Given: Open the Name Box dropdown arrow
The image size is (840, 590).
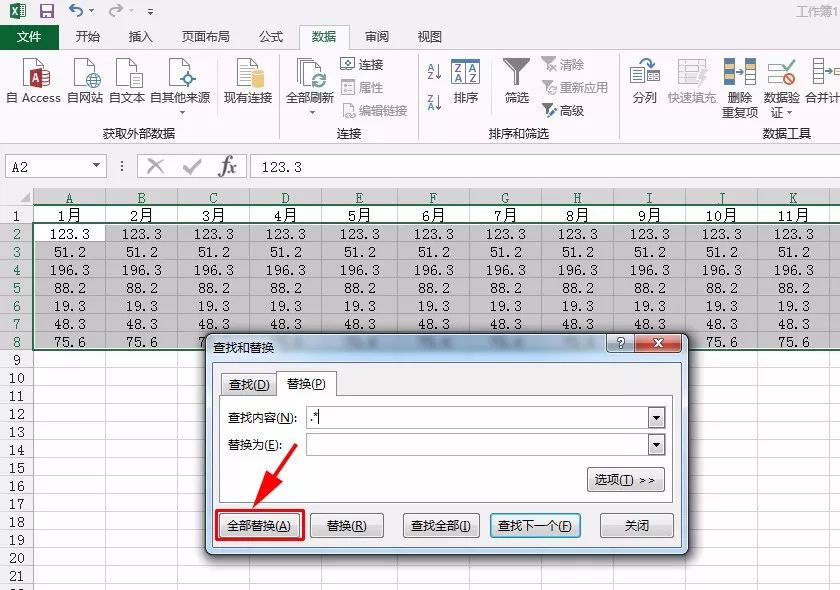Looking at the screenshot, I should click(x=96, y=166).
